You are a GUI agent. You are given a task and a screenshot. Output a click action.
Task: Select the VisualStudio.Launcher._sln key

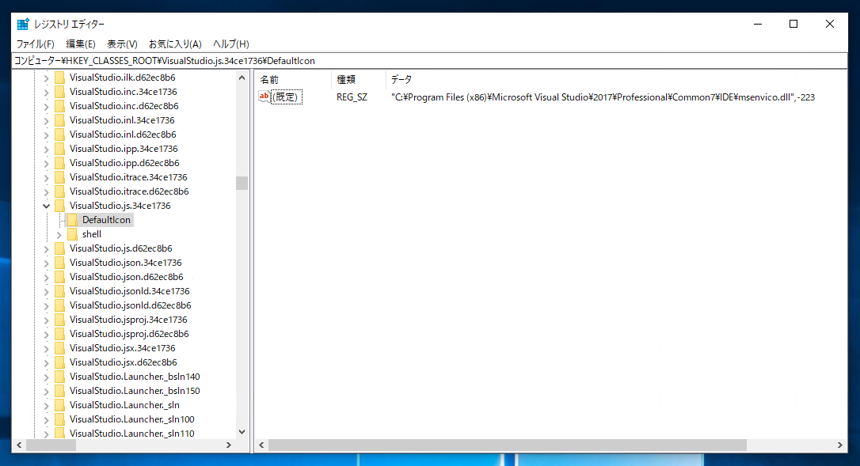[125, 405]
